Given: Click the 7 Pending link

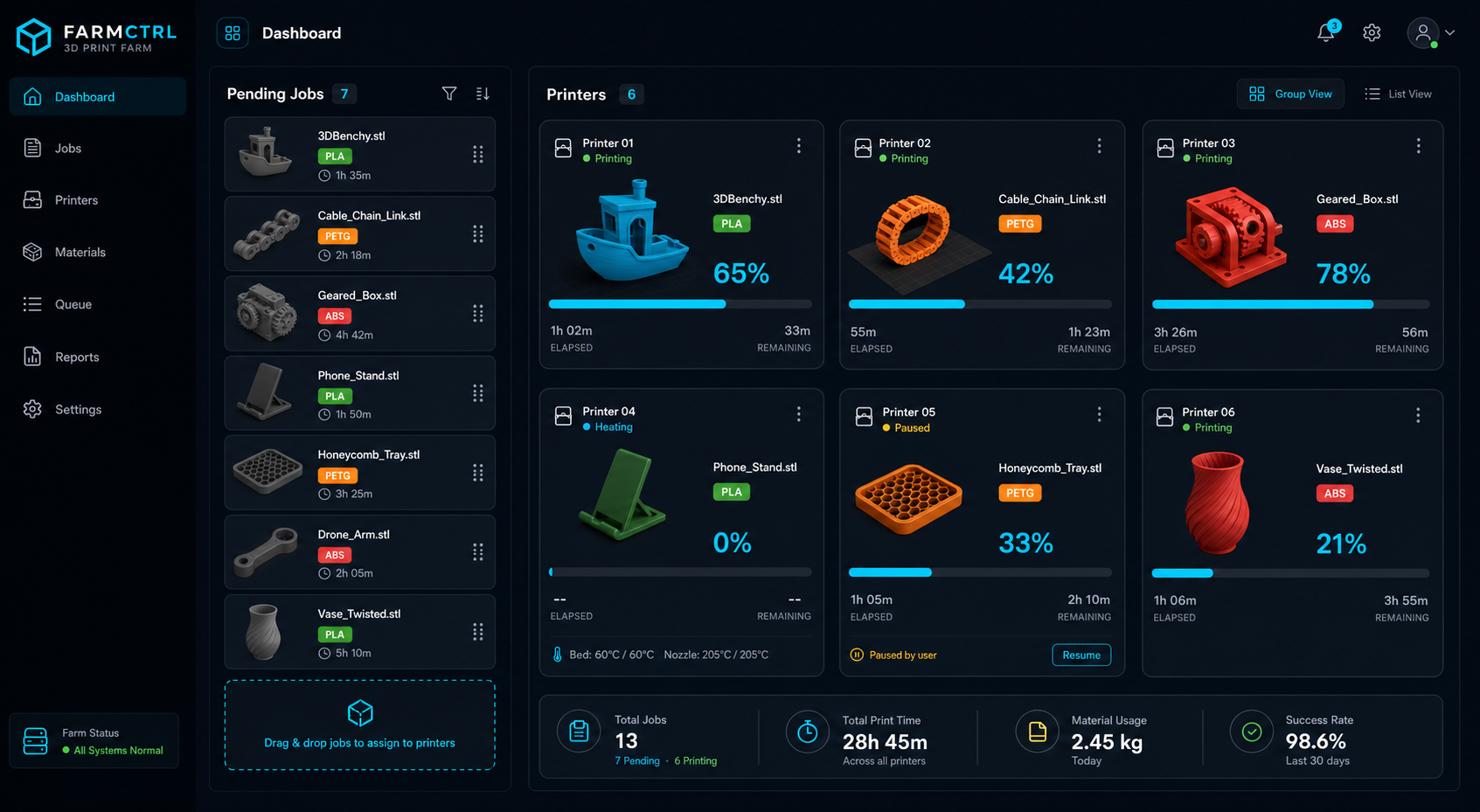Looking at the screenshot, I should (x=637, y=761).
